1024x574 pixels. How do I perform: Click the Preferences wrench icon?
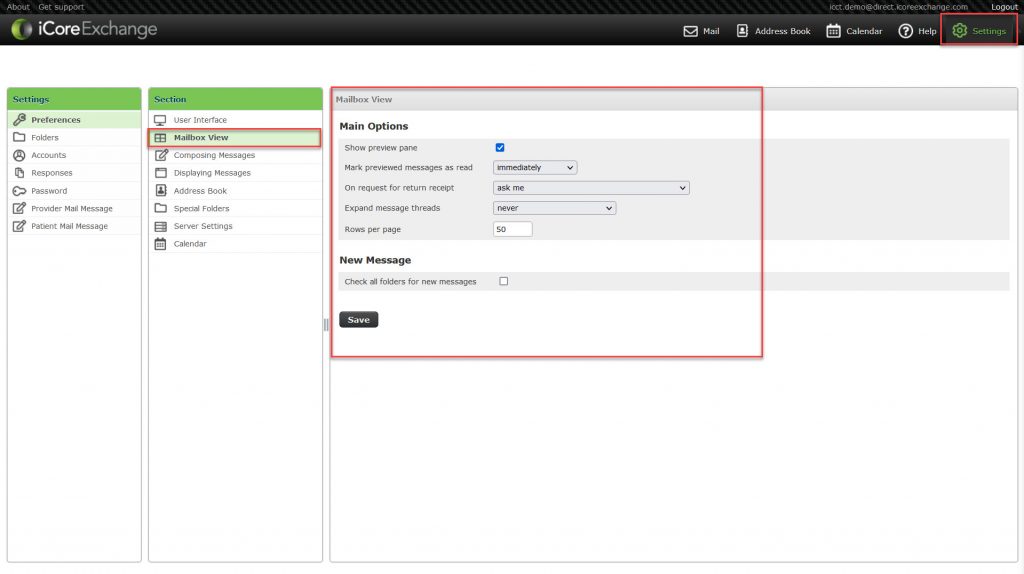click(20, 120)
